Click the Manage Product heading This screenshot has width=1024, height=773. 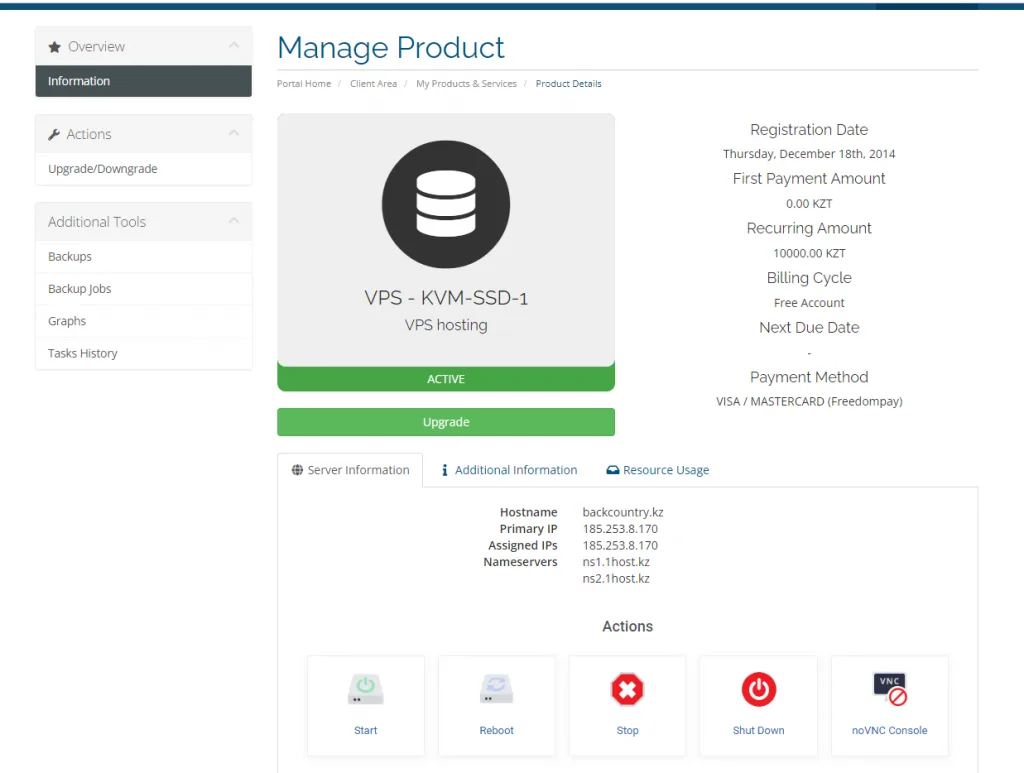pos(391,48)
